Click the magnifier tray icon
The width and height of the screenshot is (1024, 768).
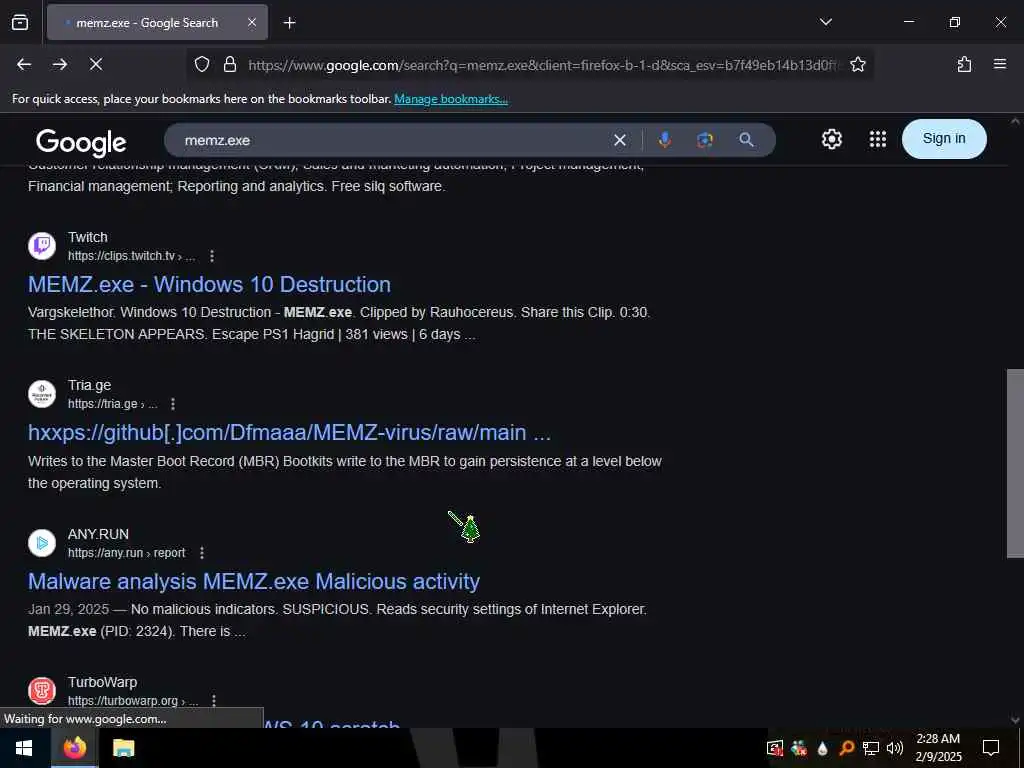pyautogui.click(x=846, y=748)
